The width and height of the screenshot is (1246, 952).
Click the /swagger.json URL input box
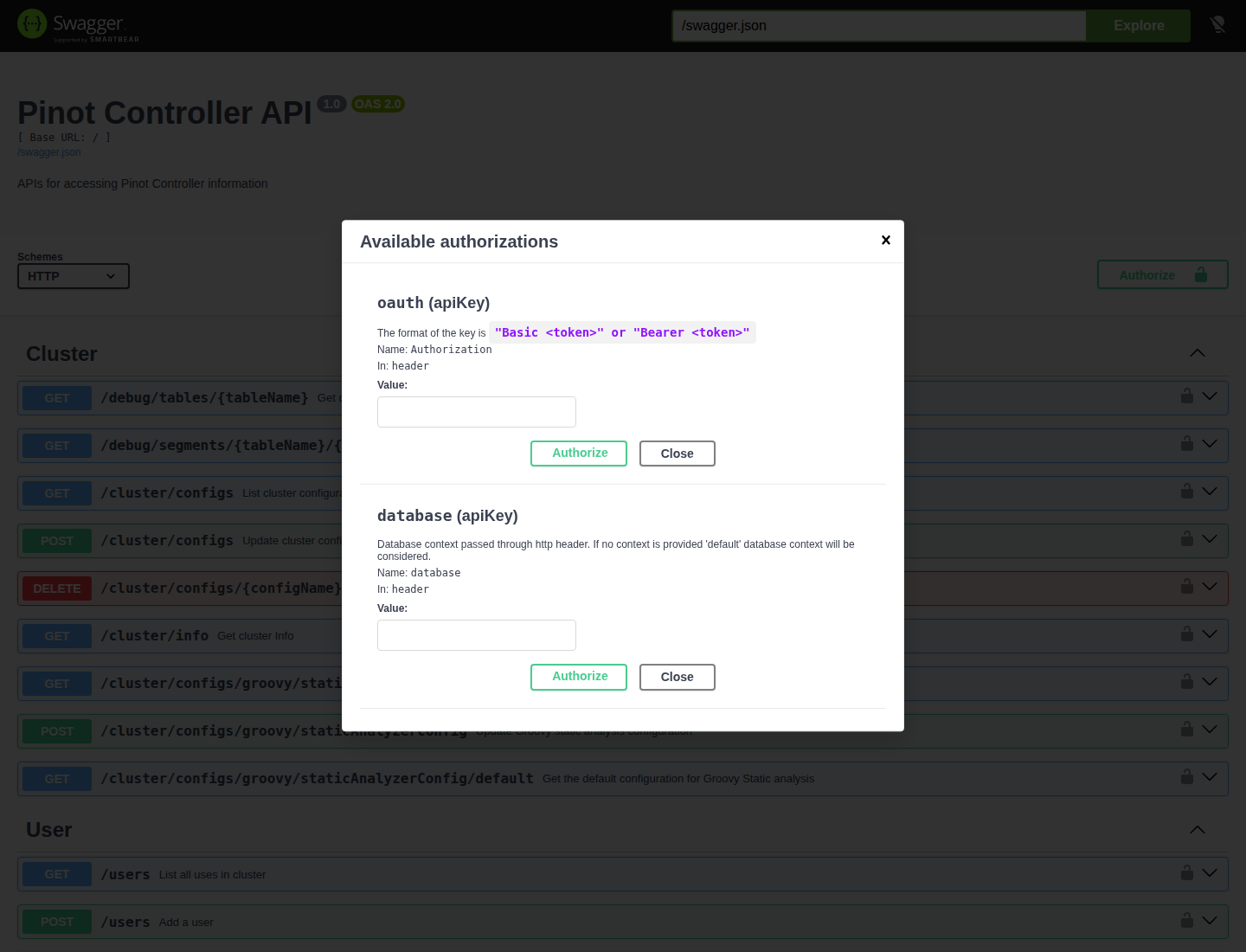879,26
